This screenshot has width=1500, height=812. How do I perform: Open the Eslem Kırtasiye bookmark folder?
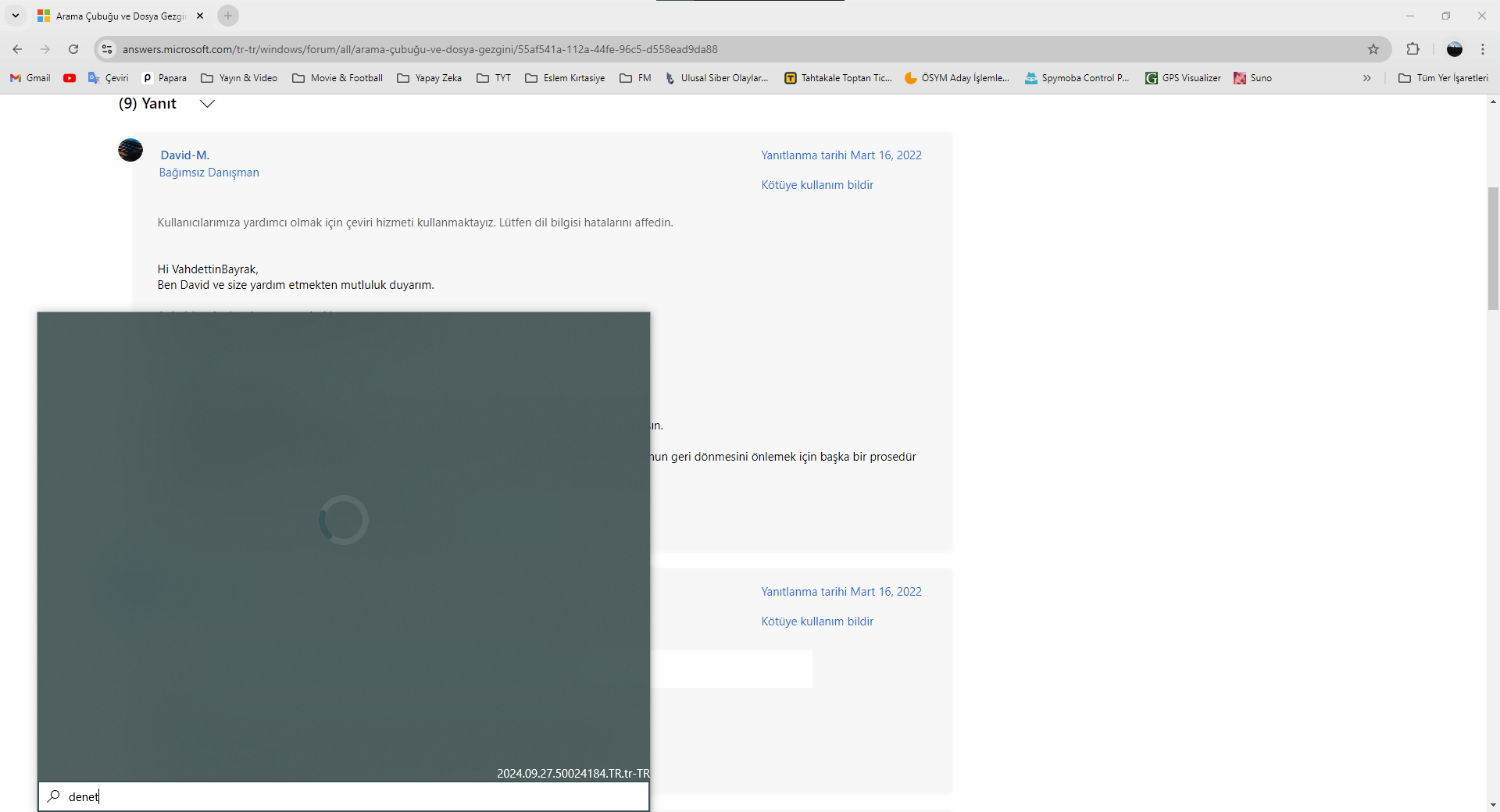click(565, 78)
